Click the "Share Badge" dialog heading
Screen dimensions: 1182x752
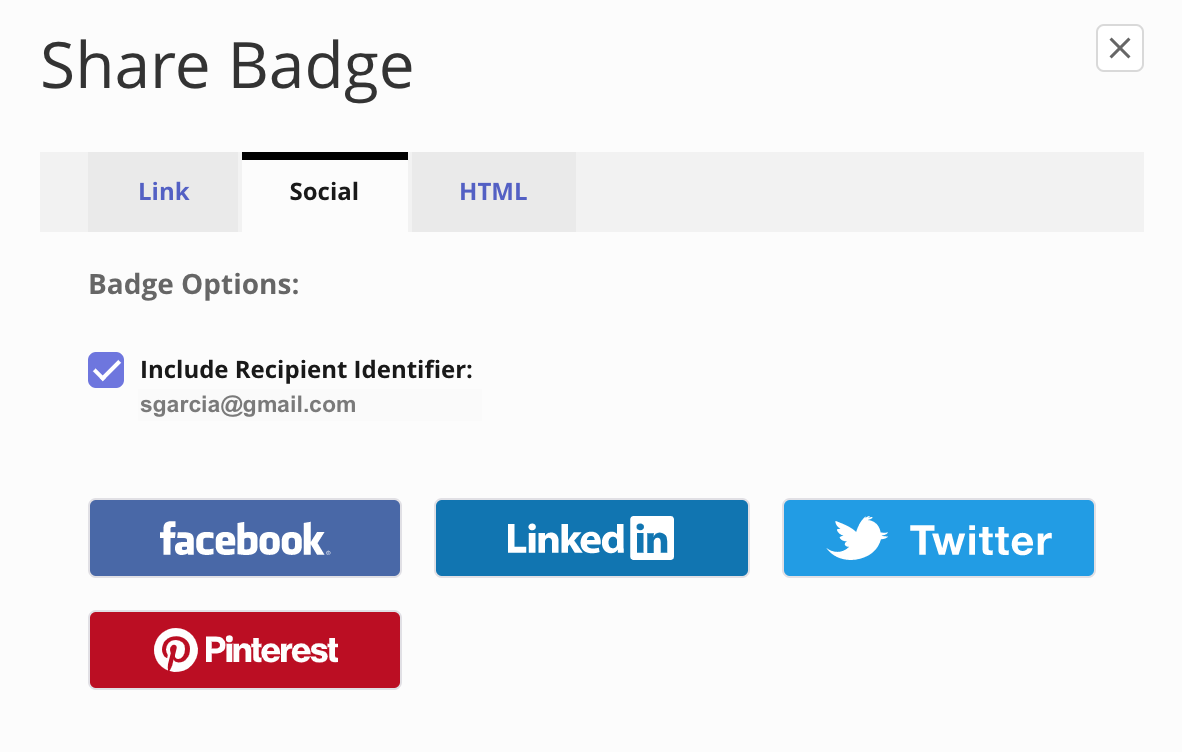227,66
